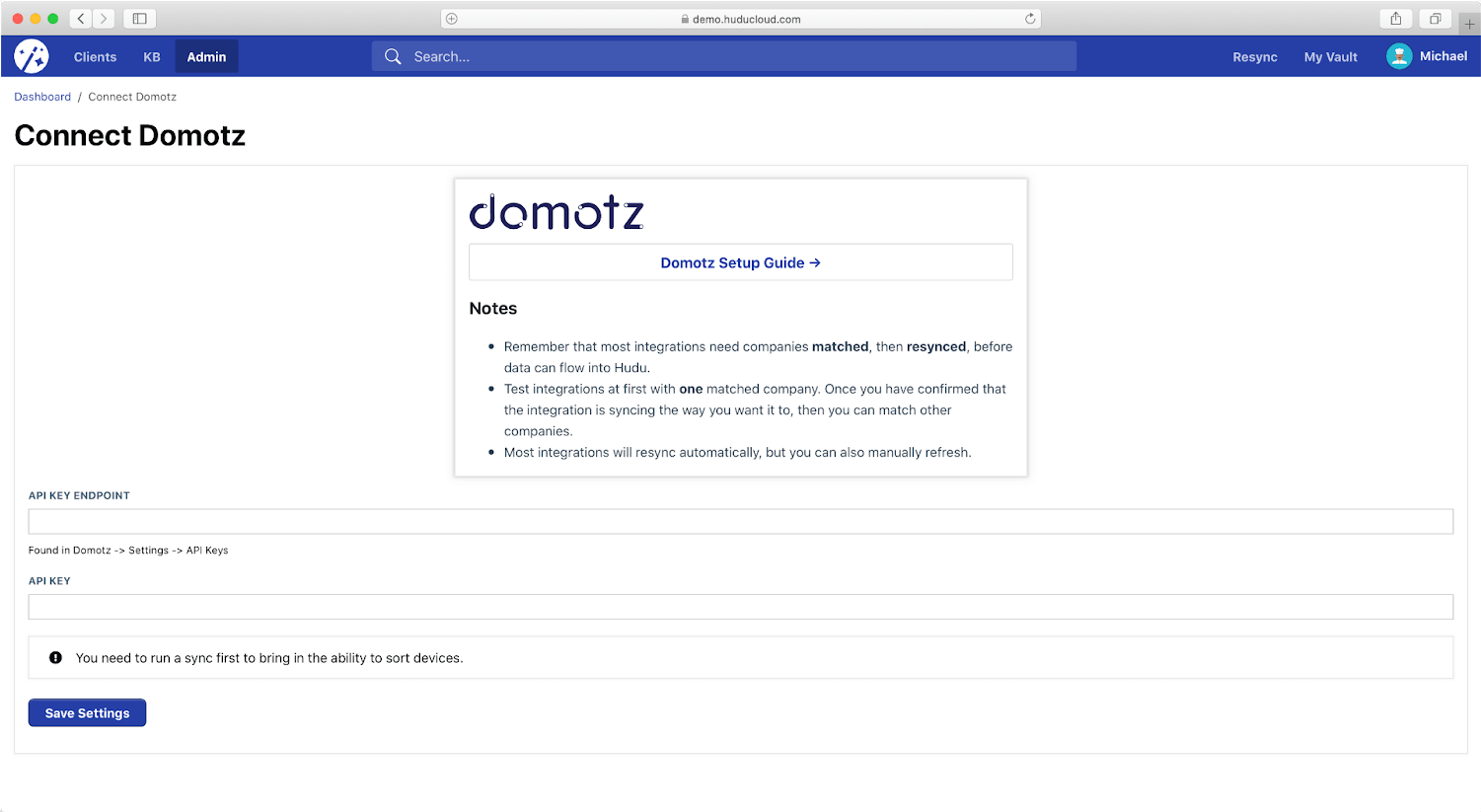The image size is (1481, 812).
Task: Click the 'Remember that most integrations' note
Action: click(x=758, y=357)
